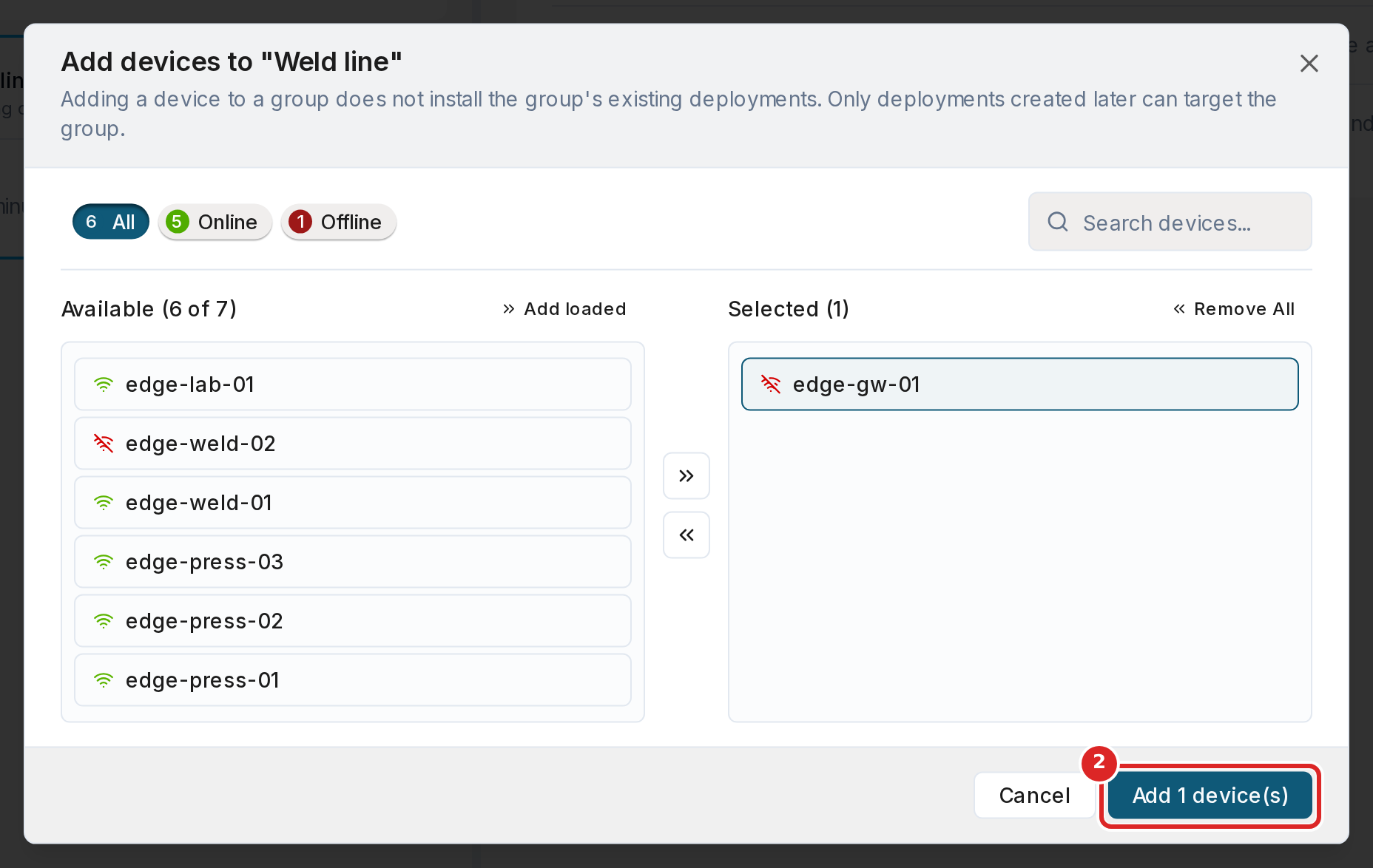Click online wifi icon of edge-press-02
The width and height of the screenshot is (1373, 868).
104,621
